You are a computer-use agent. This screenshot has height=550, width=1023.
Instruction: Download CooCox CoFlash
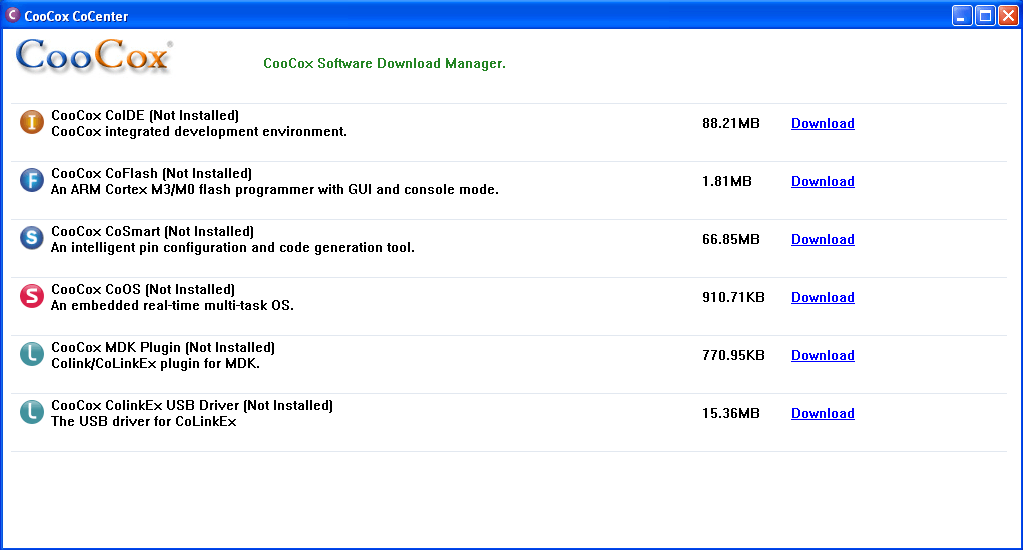click(823, 181)
